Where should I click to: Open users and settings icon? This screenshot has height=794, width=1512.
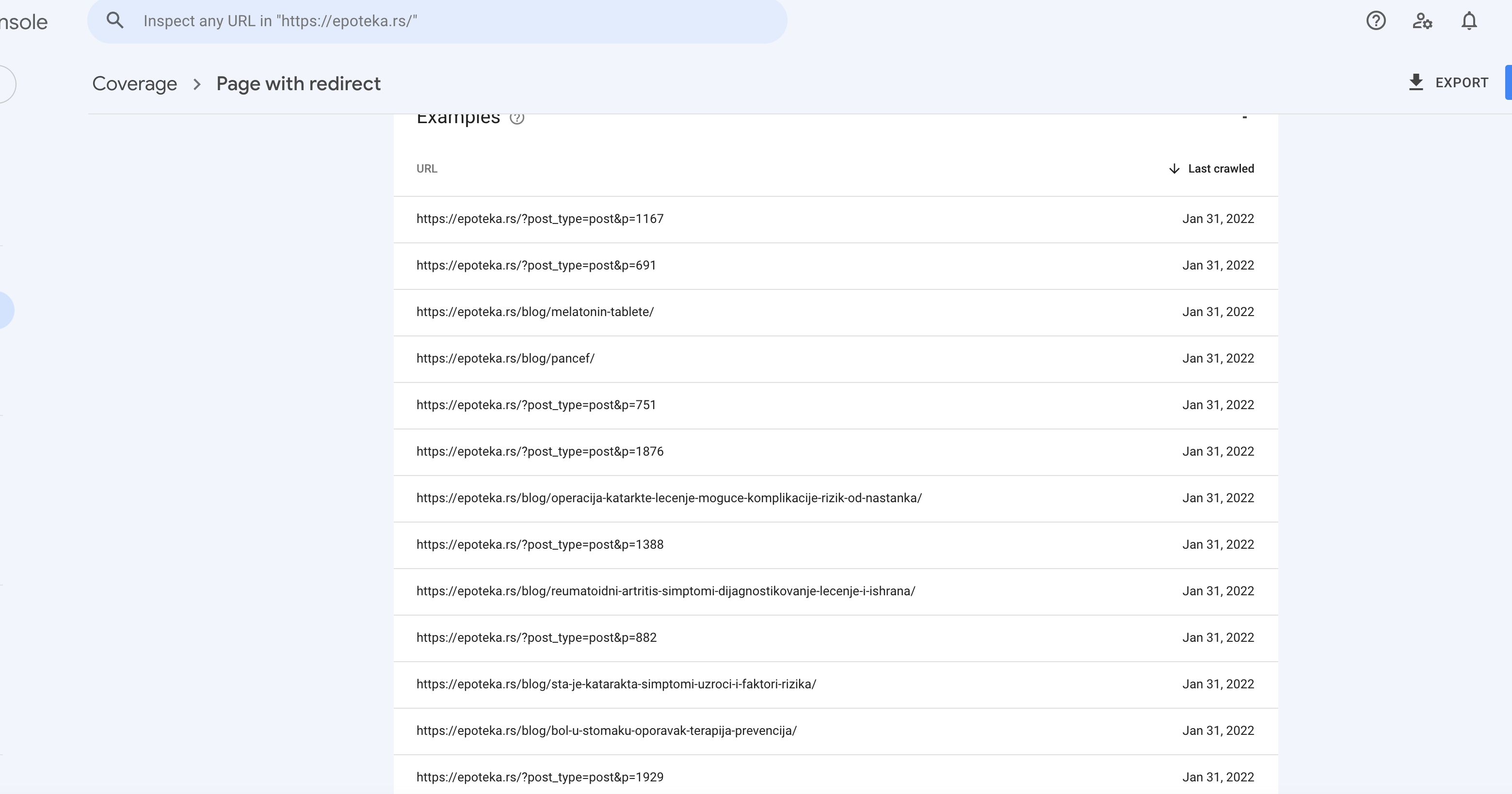click(1422, 21)
